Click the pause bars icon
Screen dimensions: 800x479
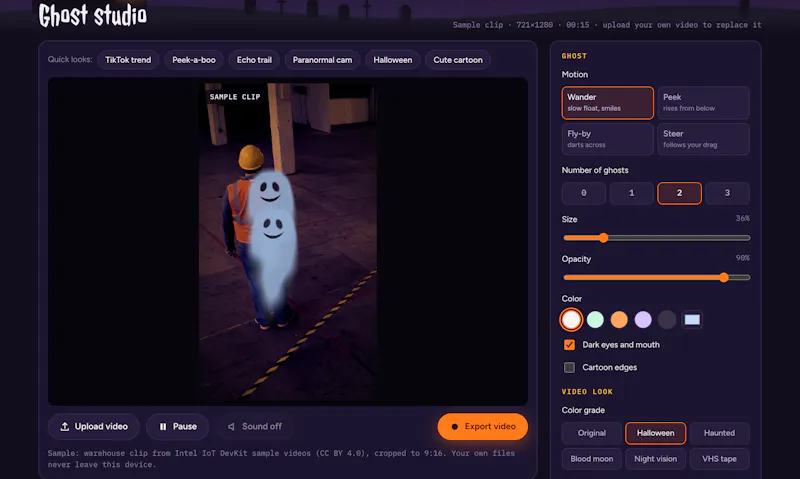163,426
